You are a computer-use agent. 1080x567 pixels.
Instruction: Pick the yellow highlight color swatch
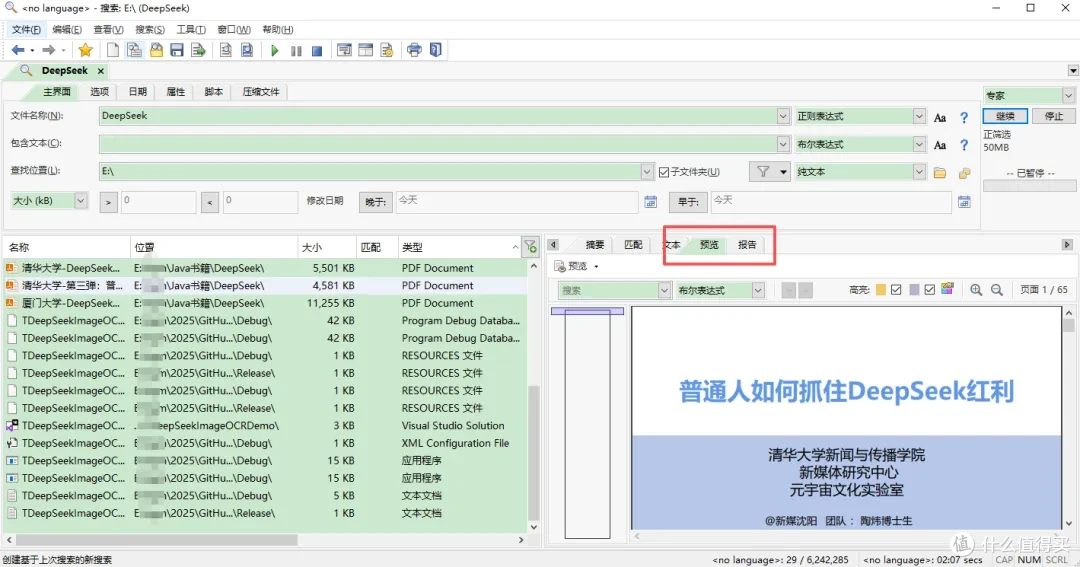881,289
